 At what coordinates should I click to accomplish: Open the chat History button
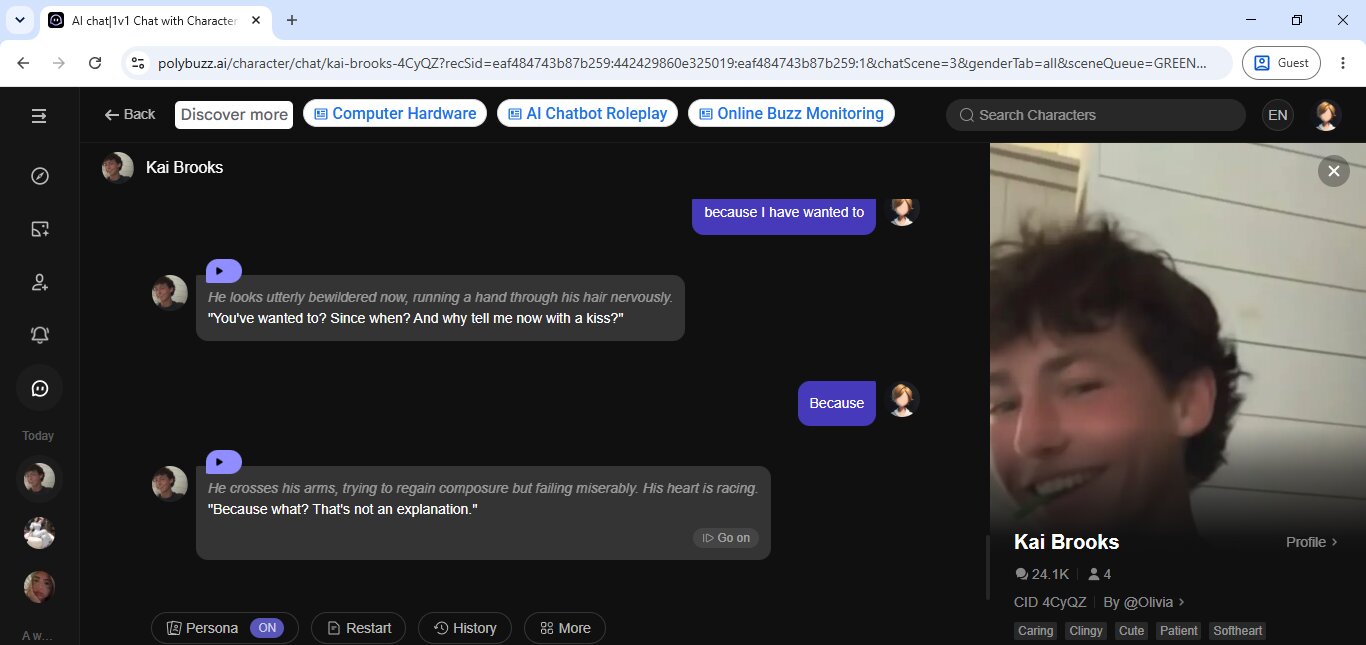465,628
